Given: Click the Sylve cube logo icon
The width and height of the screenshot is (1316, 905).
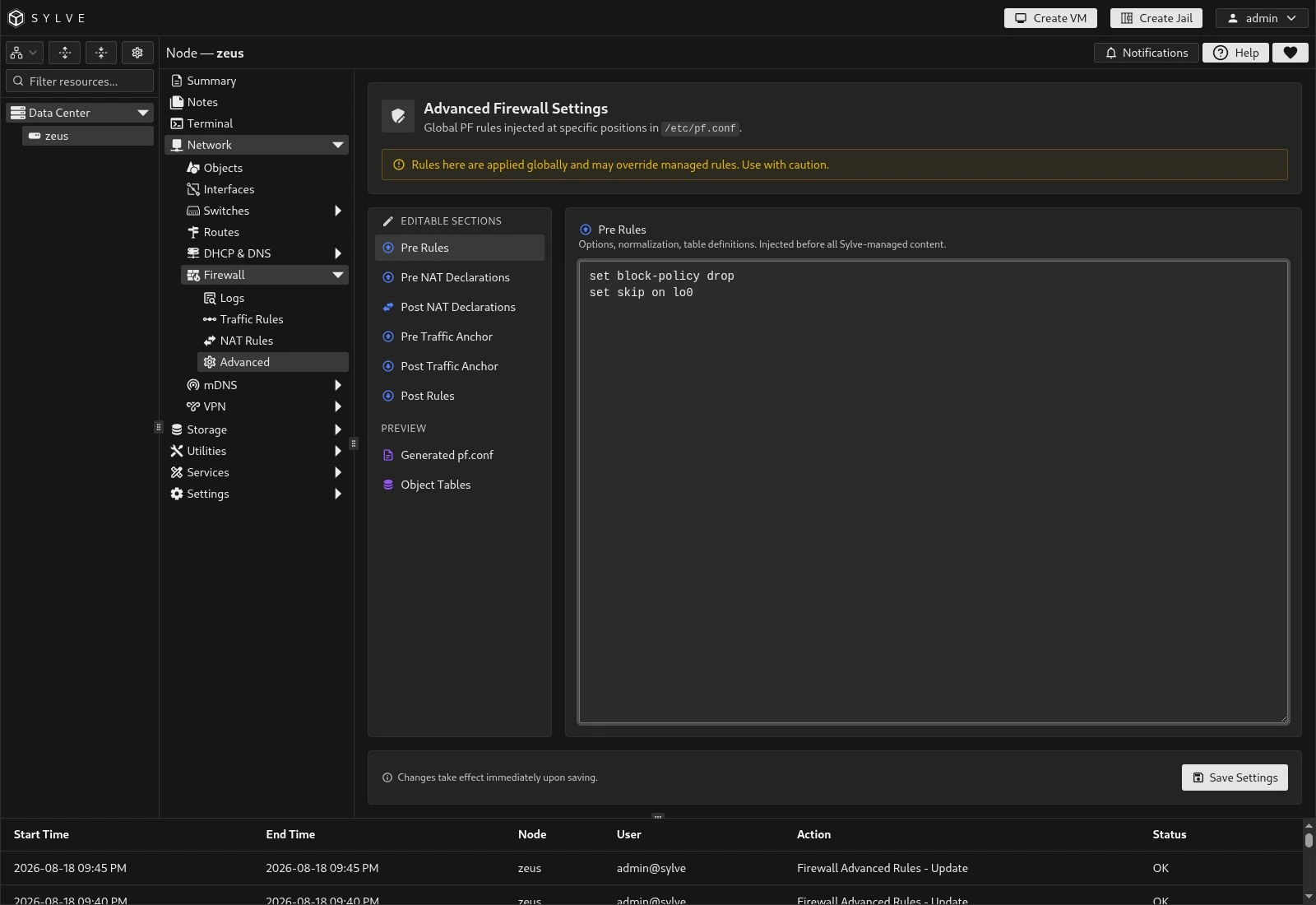Looking at the screenshot, I should point(16,18).
